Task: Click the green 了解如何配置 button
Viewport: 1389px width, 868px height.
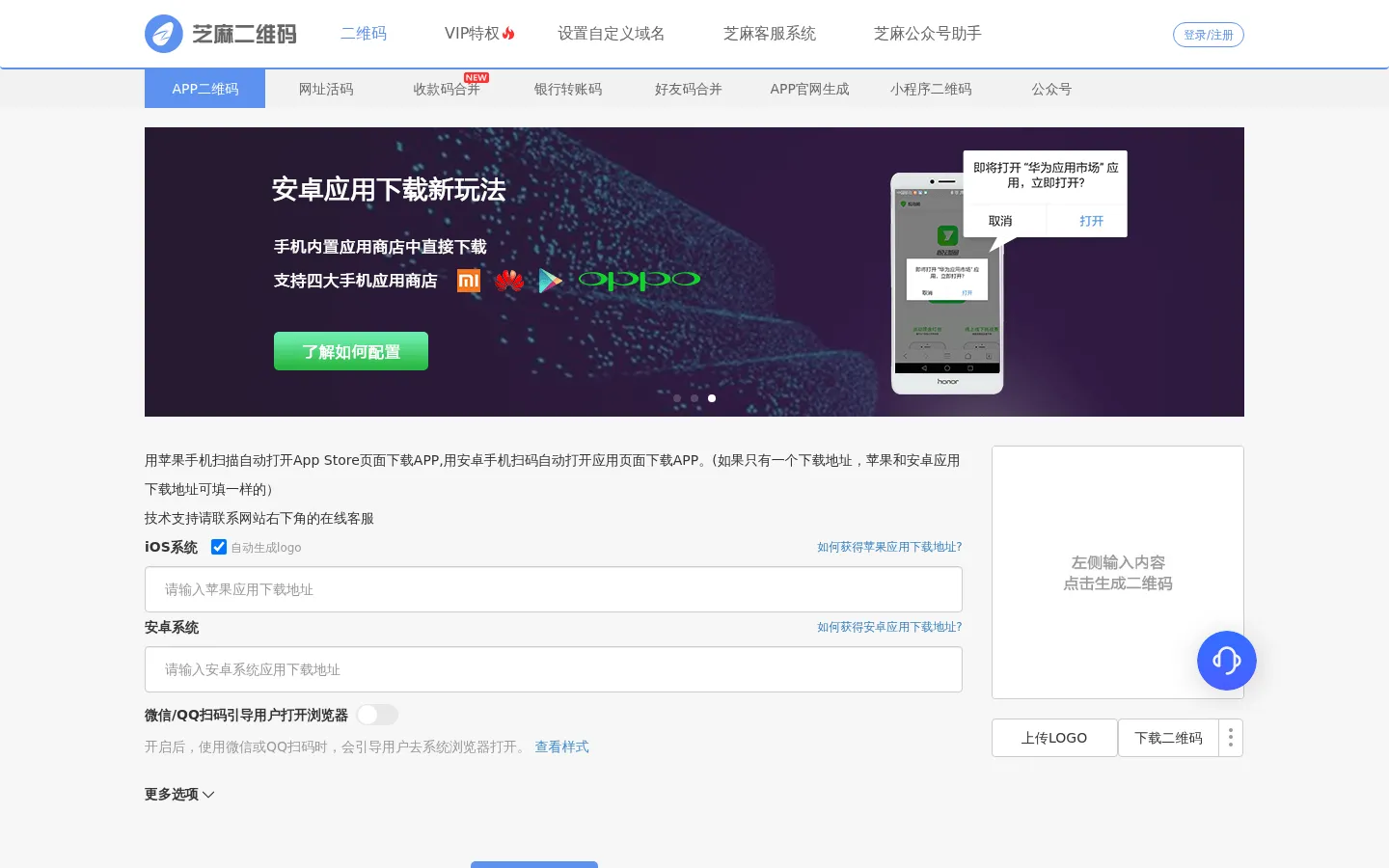Action: [351, 351]
